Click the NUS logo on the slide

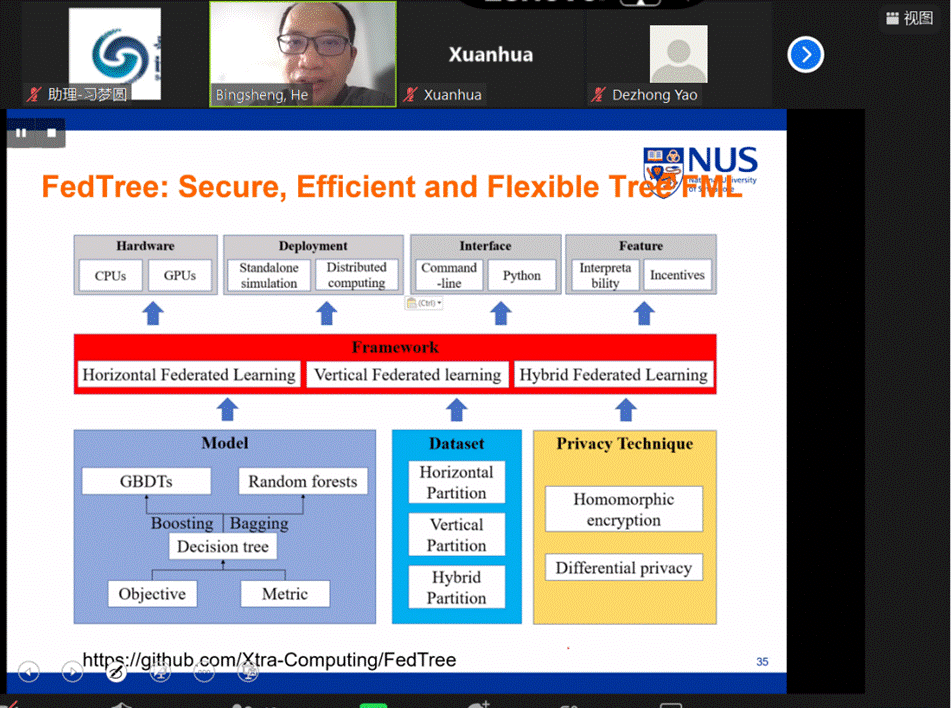coord(700,168)
